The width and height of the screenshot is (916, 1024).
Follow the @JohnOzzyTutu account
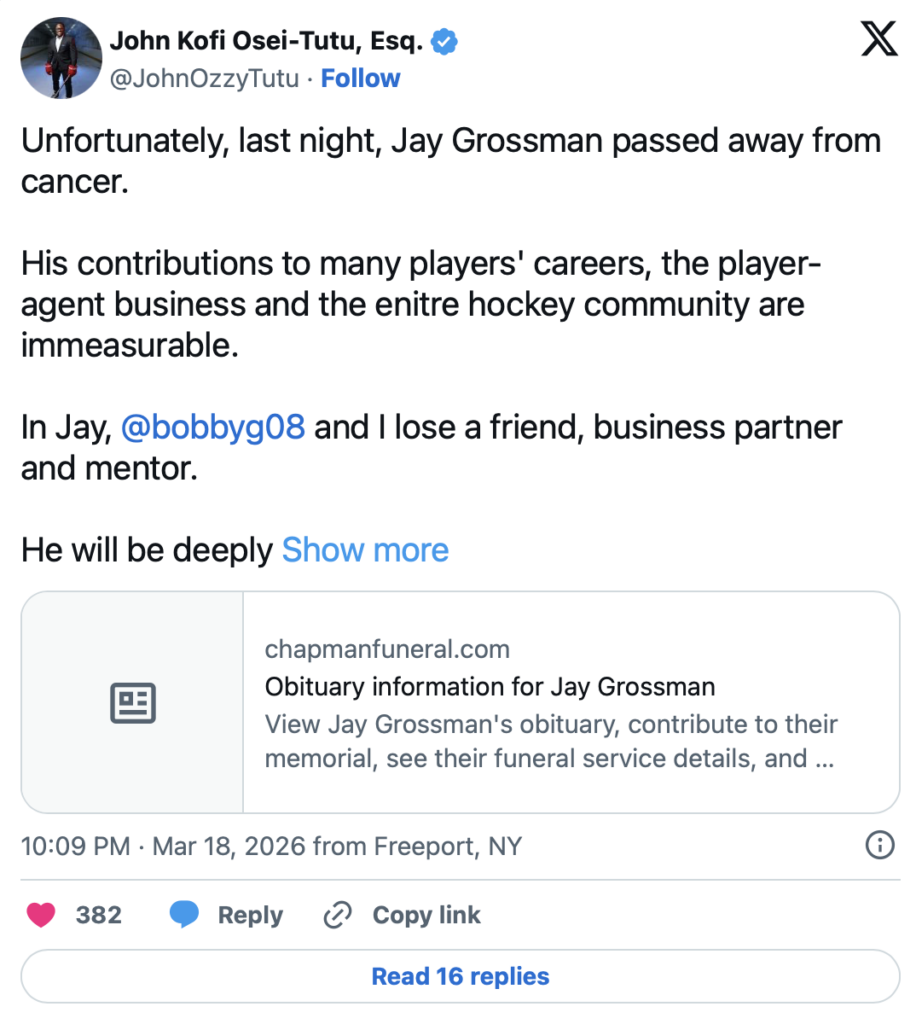[x=360, y=78]
